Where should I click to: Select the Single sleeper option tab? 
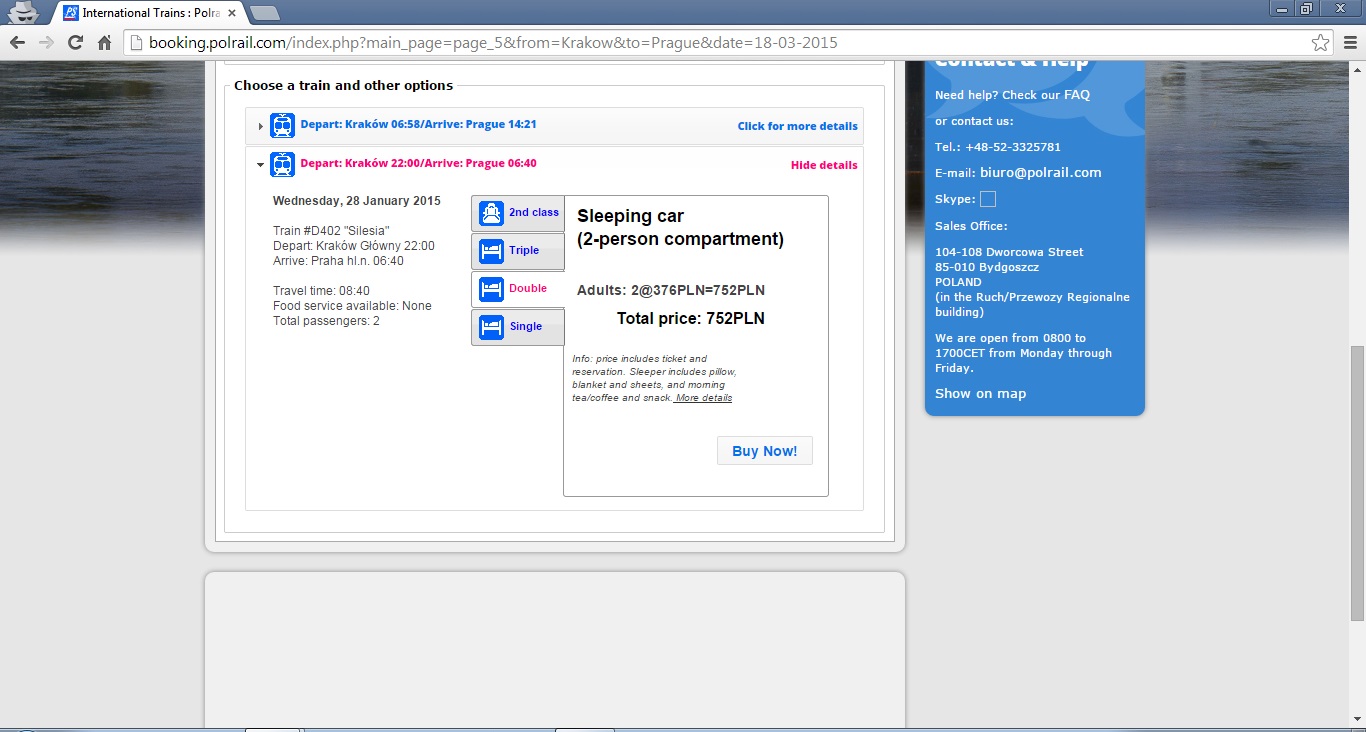(x=518, y=327)
